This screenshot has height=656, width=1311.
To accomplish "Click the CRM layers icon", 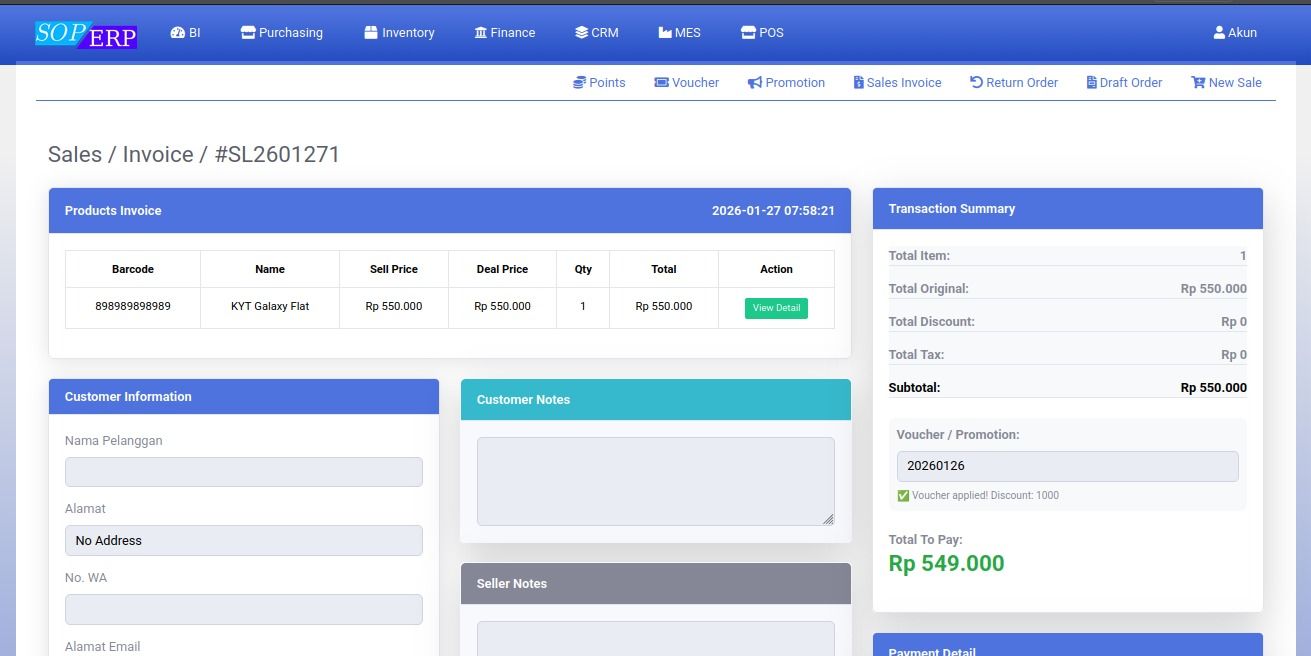I will (x=581, y=33).
